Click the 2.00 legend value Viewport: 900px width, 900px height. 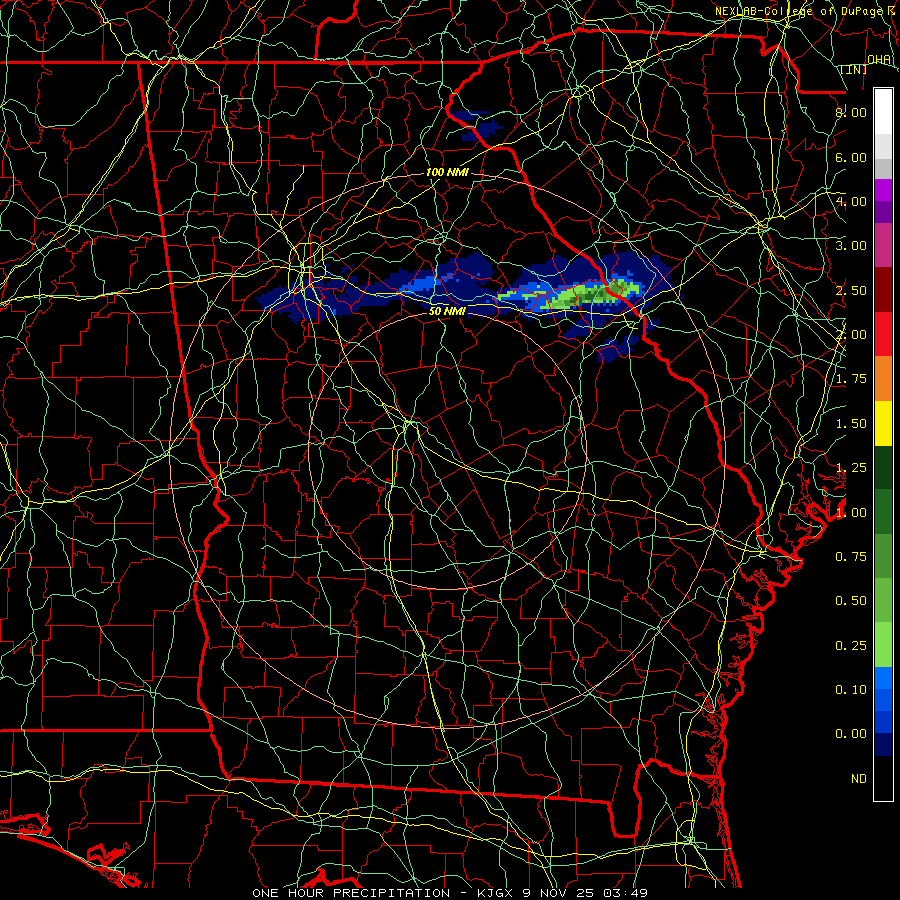click(850, 335)
